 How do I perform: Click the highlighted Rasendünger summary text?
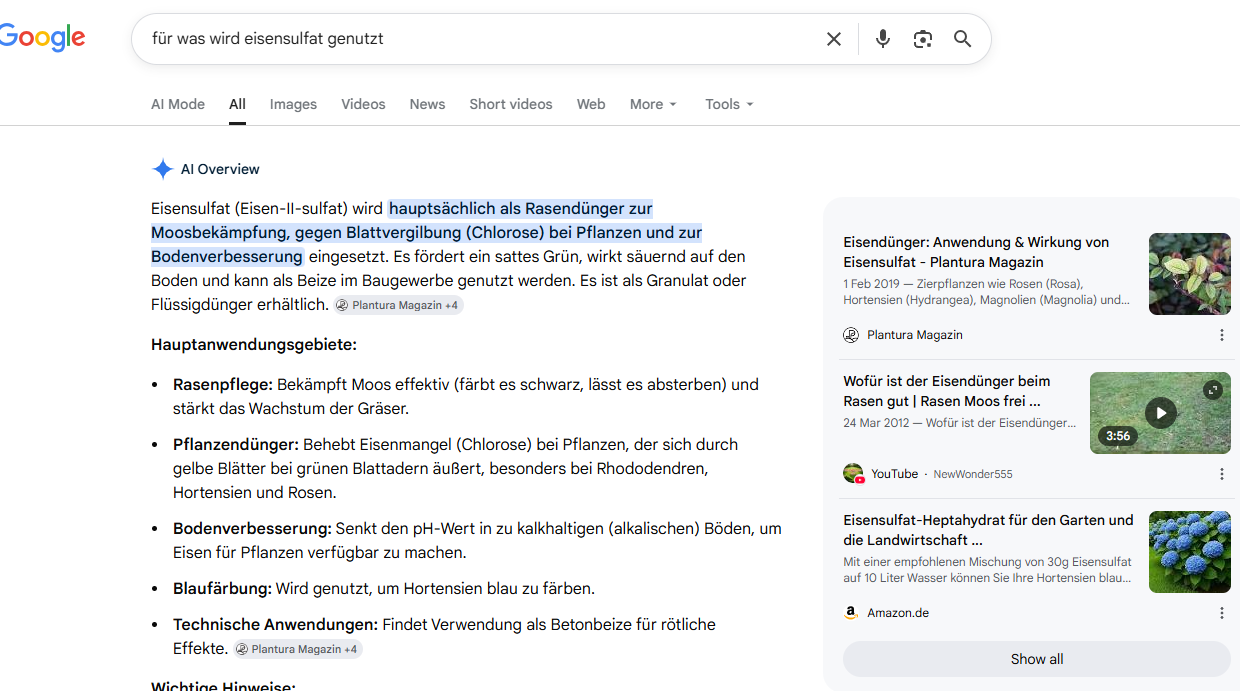click(427, 232)
